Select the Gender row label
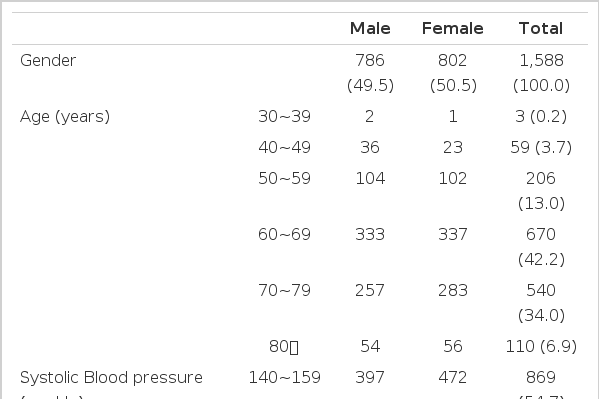Viewport: 599px width, 399px height. (x=48, y=60)
